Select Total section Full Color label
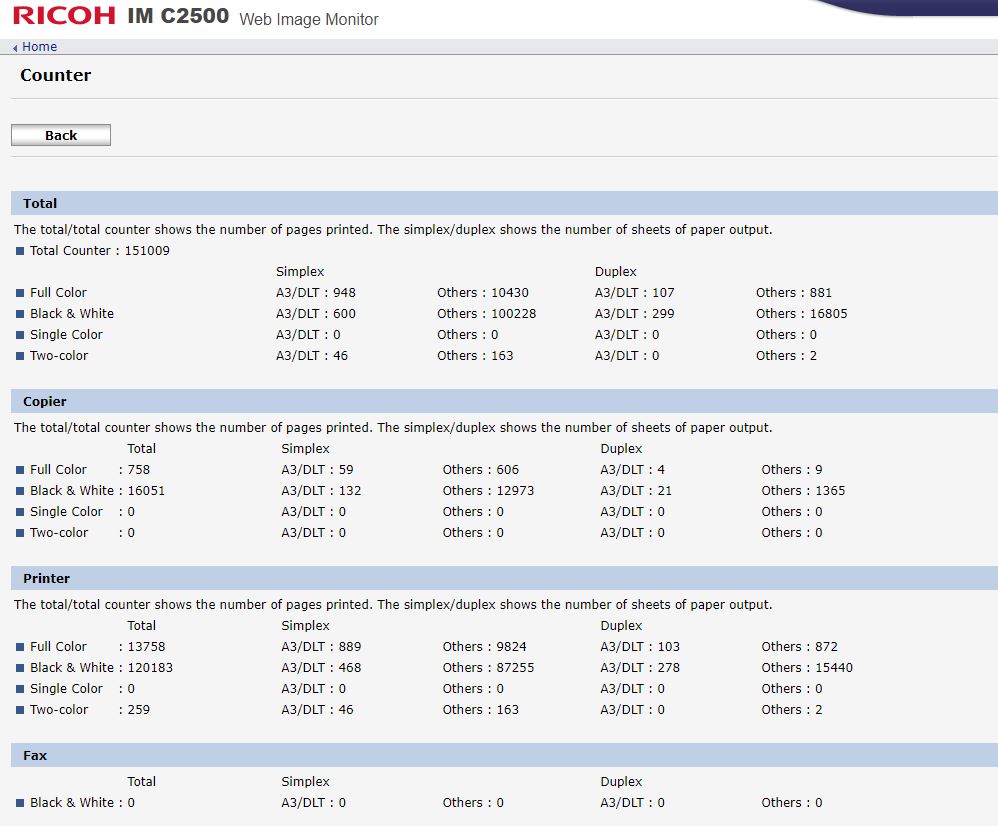998x826 pixels. pos(58,292)
